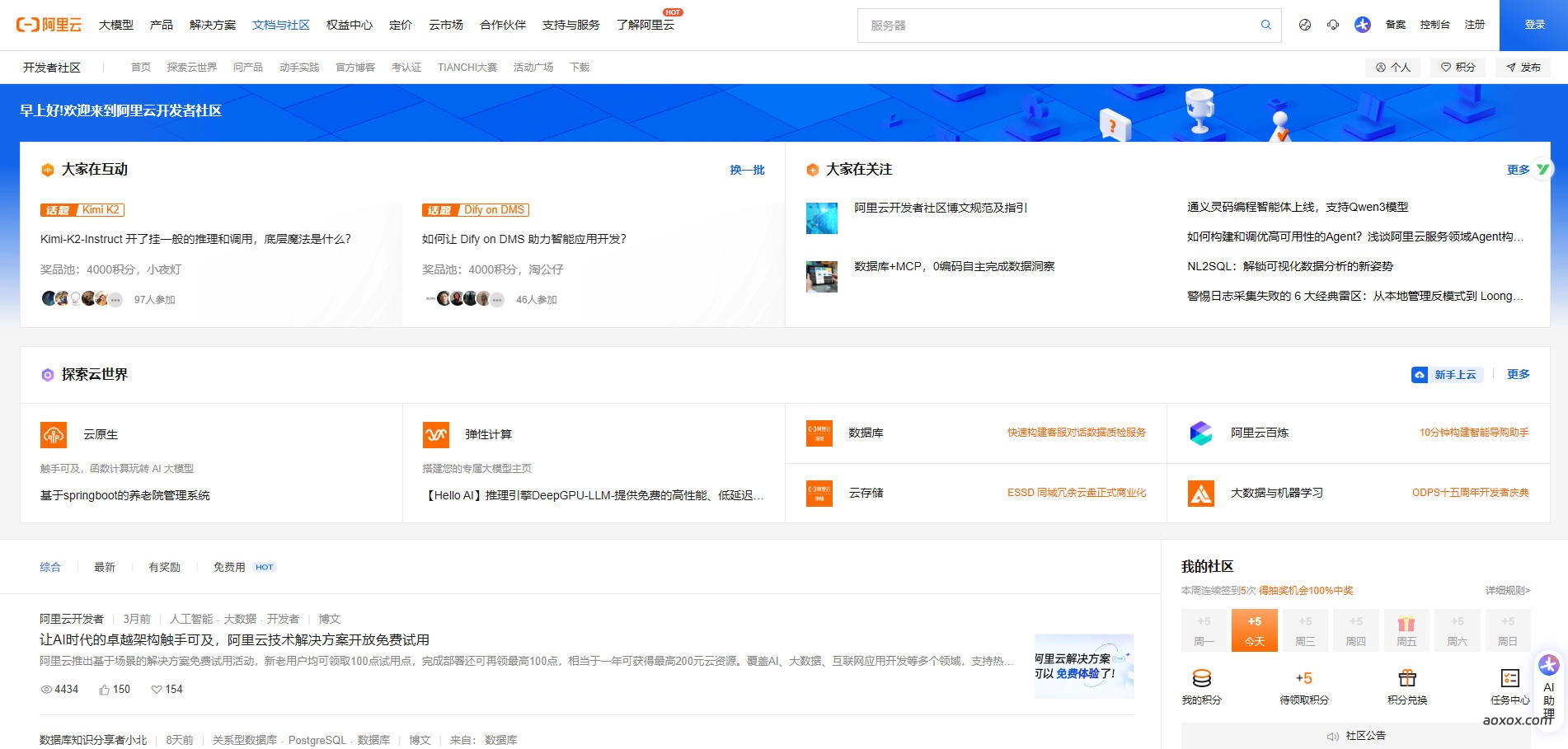The image size is (1568, 749).
Task: Click inside the 服务器 search field
Action: [1030, 25]
